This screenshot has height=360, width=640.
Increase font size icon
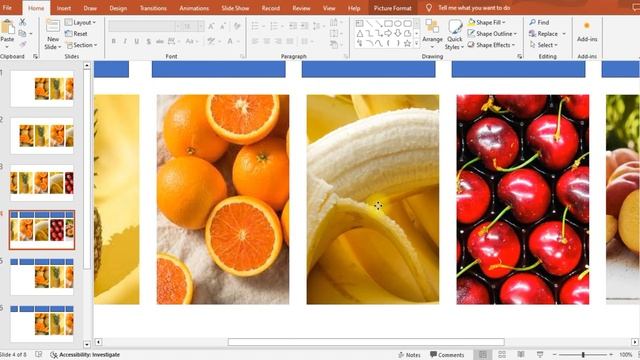pyautogui.click(x=211, y=27)
